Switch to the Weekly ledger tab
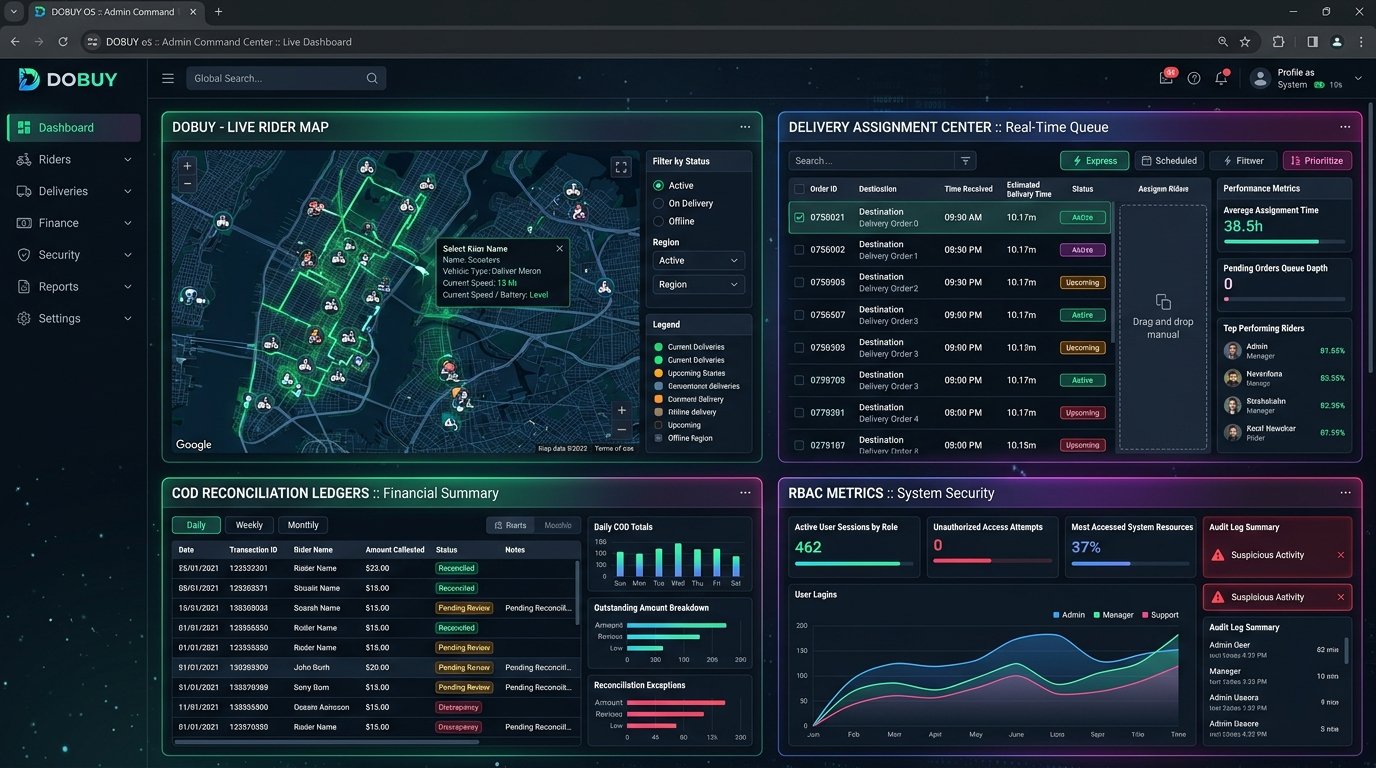 pyautogui.click(x=249, y=525)
